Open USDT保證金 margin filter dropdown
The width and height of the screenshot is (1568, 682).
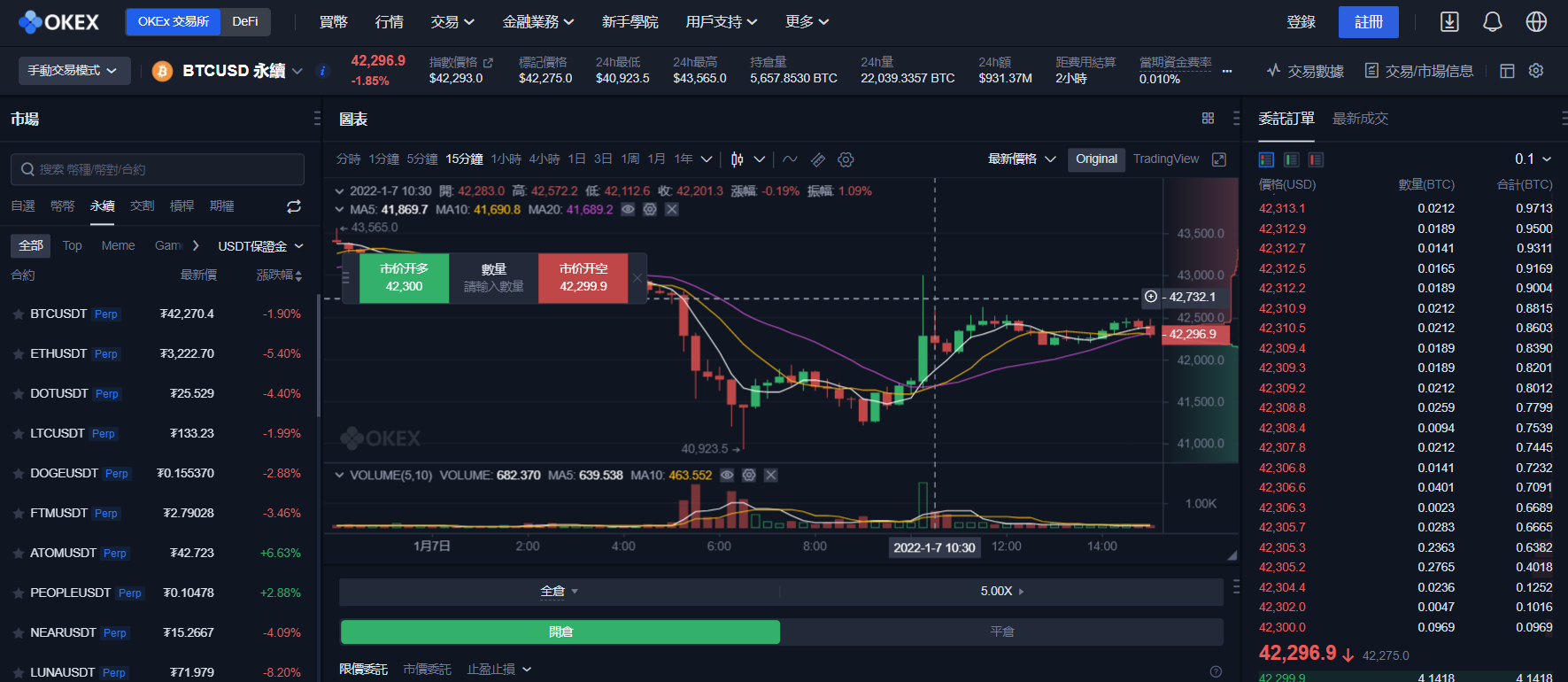pyautogui.click(x=260, y=246)
